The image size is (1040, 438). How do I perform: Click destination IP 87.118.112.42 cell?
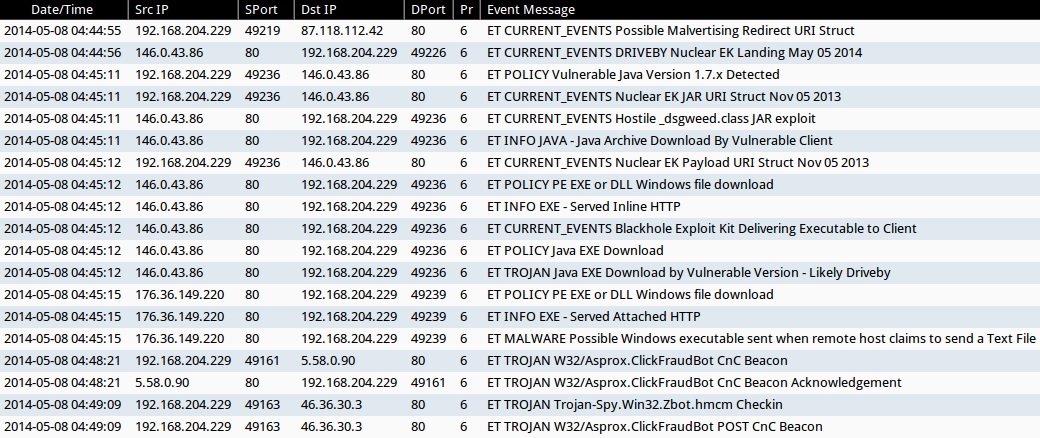pyautogui.click(x=342, y=31)
